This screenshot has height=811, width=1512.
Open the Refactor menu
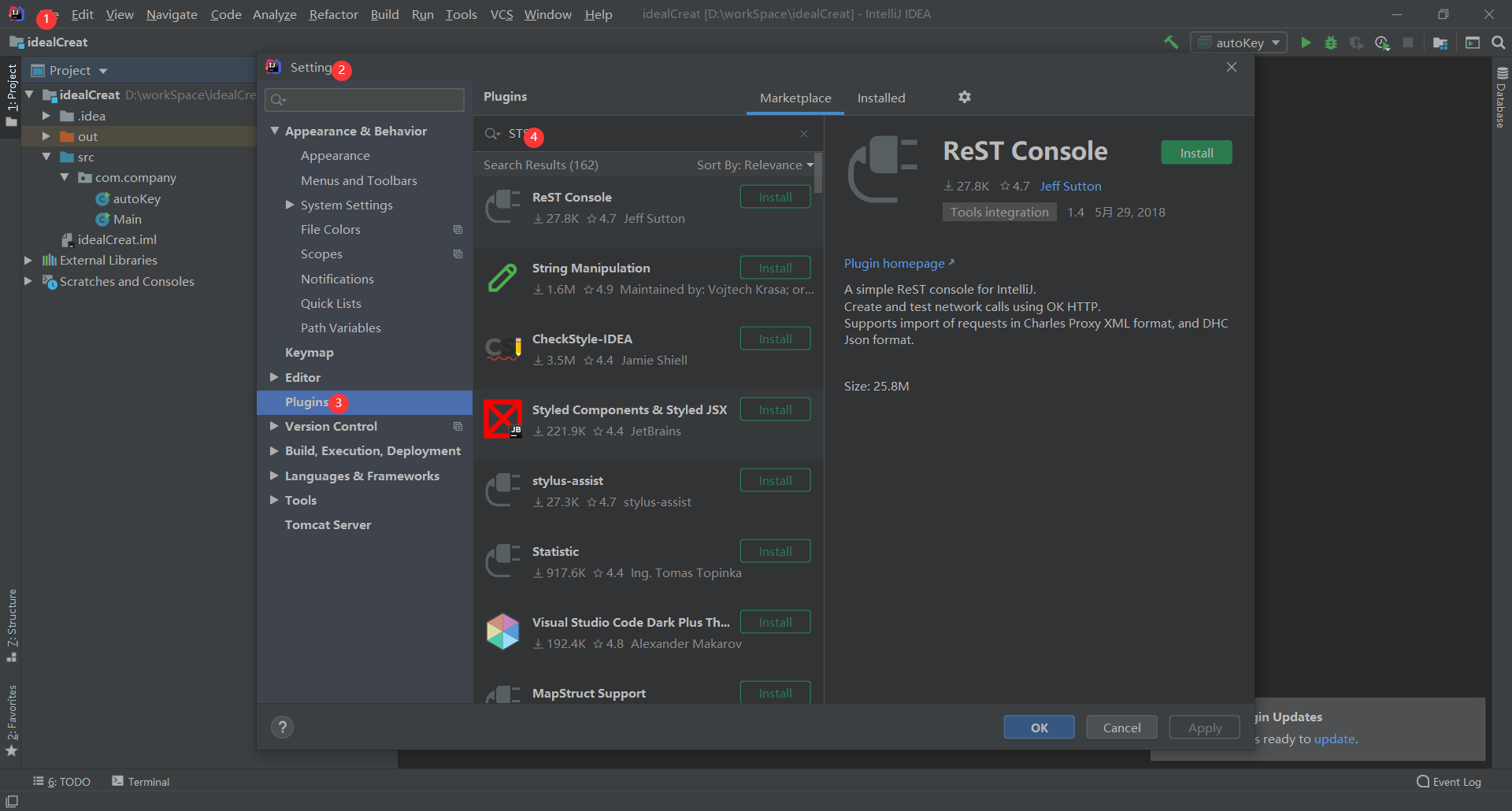pyautogui.click(x=333, y=14)
